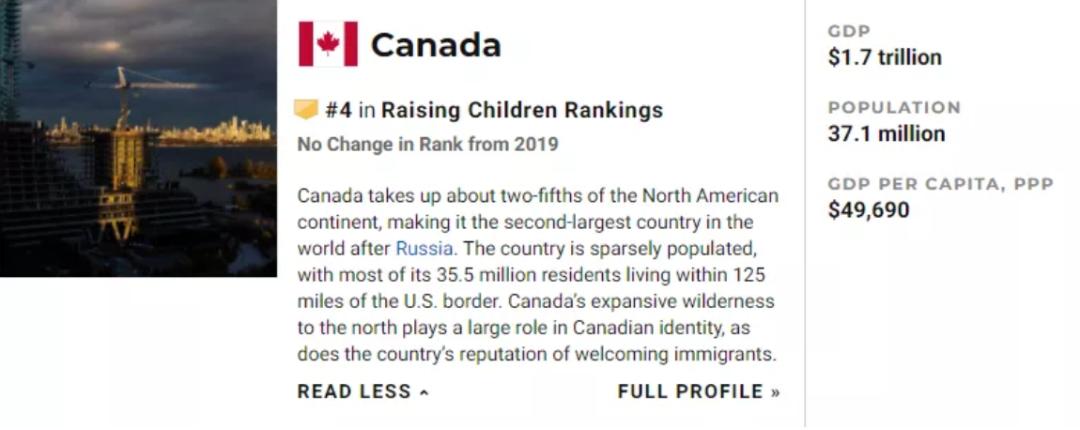
Task: Click the Canadian flag icon
Action: (x=327, y=44)
